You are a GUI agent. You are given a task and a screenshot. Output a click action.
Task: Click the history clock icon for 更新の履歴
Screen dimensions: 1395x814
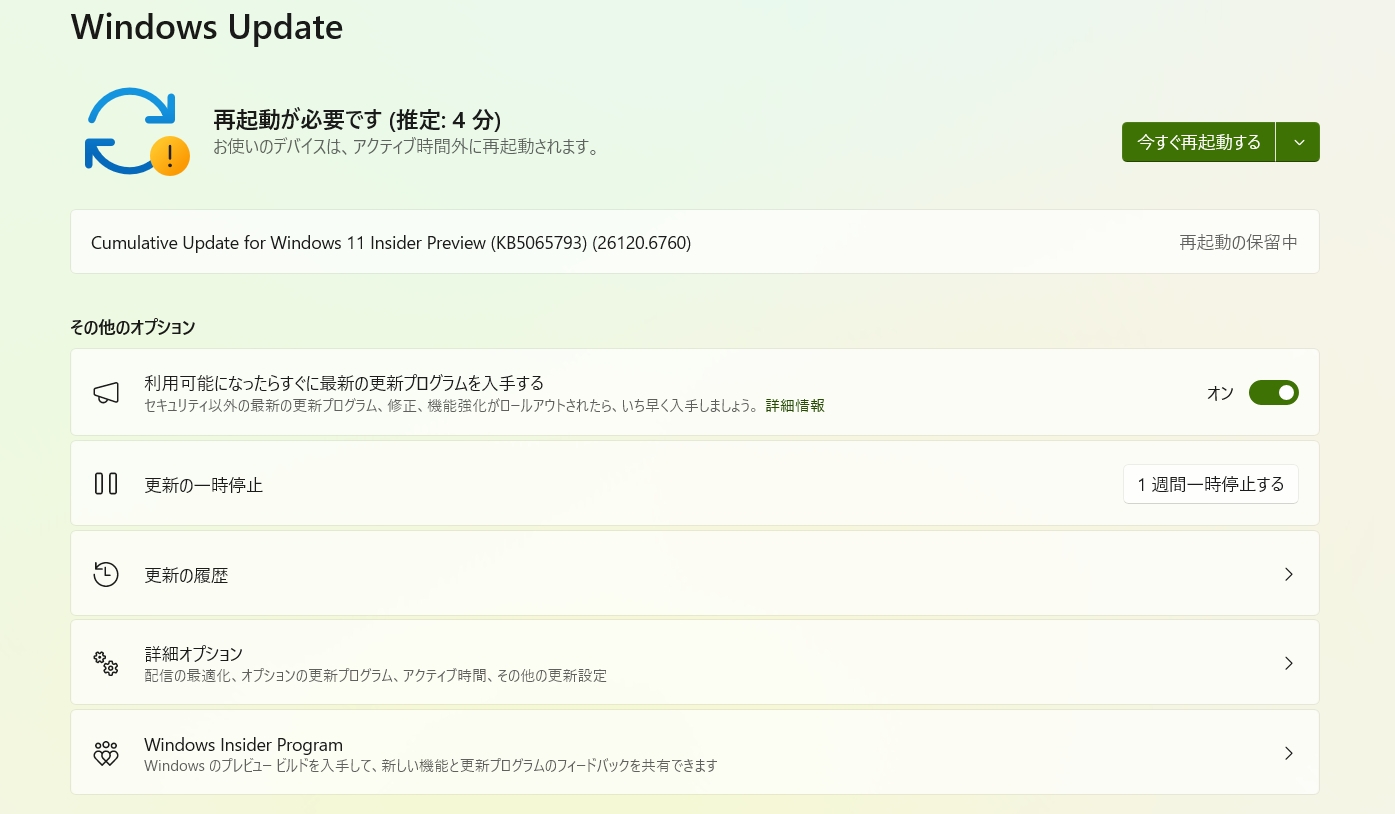[106, 574]
